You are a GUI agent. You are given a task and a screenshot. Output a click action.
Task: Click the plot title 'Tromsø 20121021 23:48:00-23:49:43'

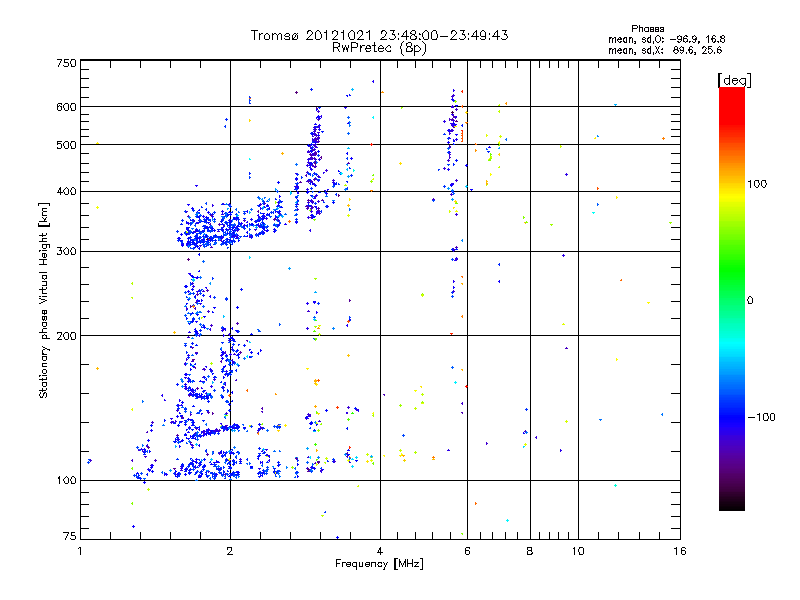coord(379,35)
